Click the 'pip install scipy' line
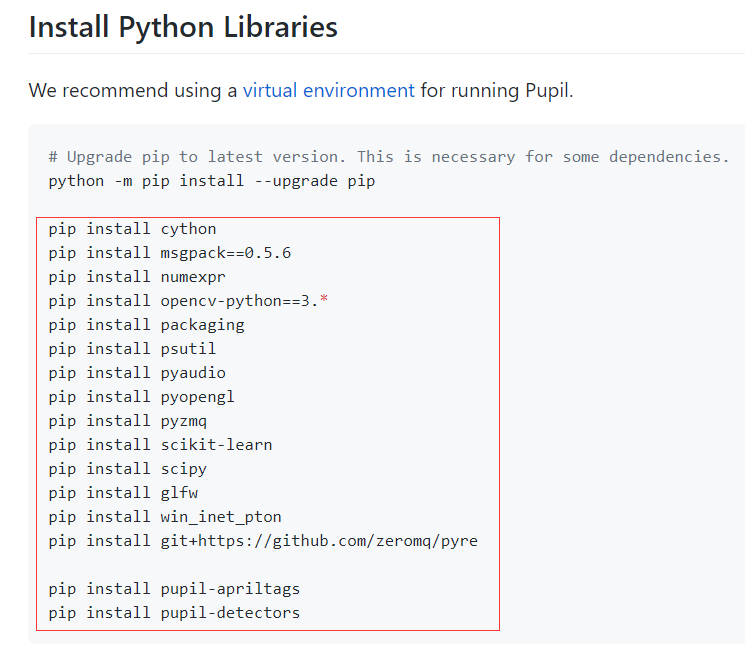The image size is (745, 654). (128, 469)
